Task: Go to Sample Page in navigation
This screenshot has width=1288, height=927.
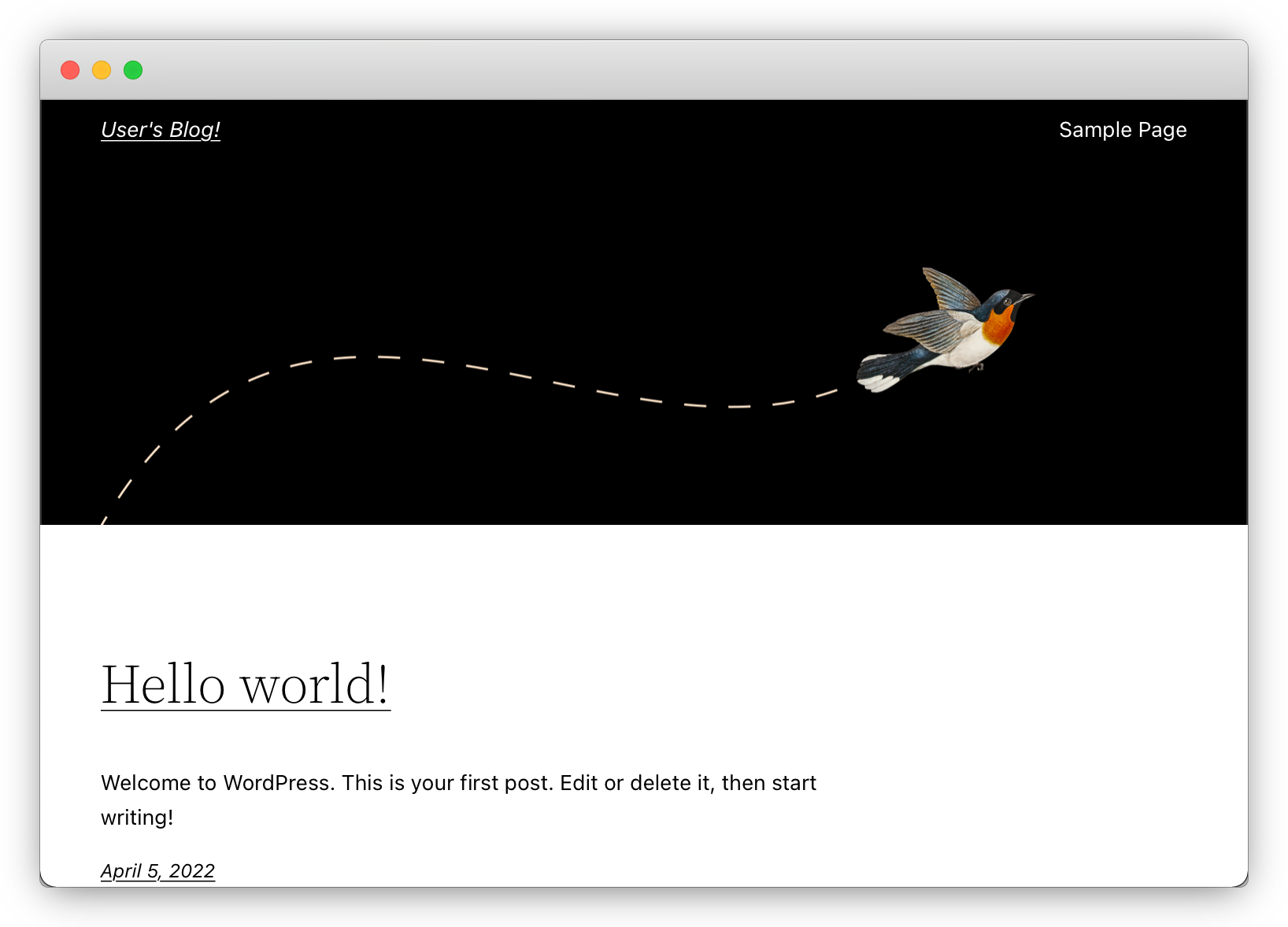Action: pyautogui.click(x=1122, y=130)
